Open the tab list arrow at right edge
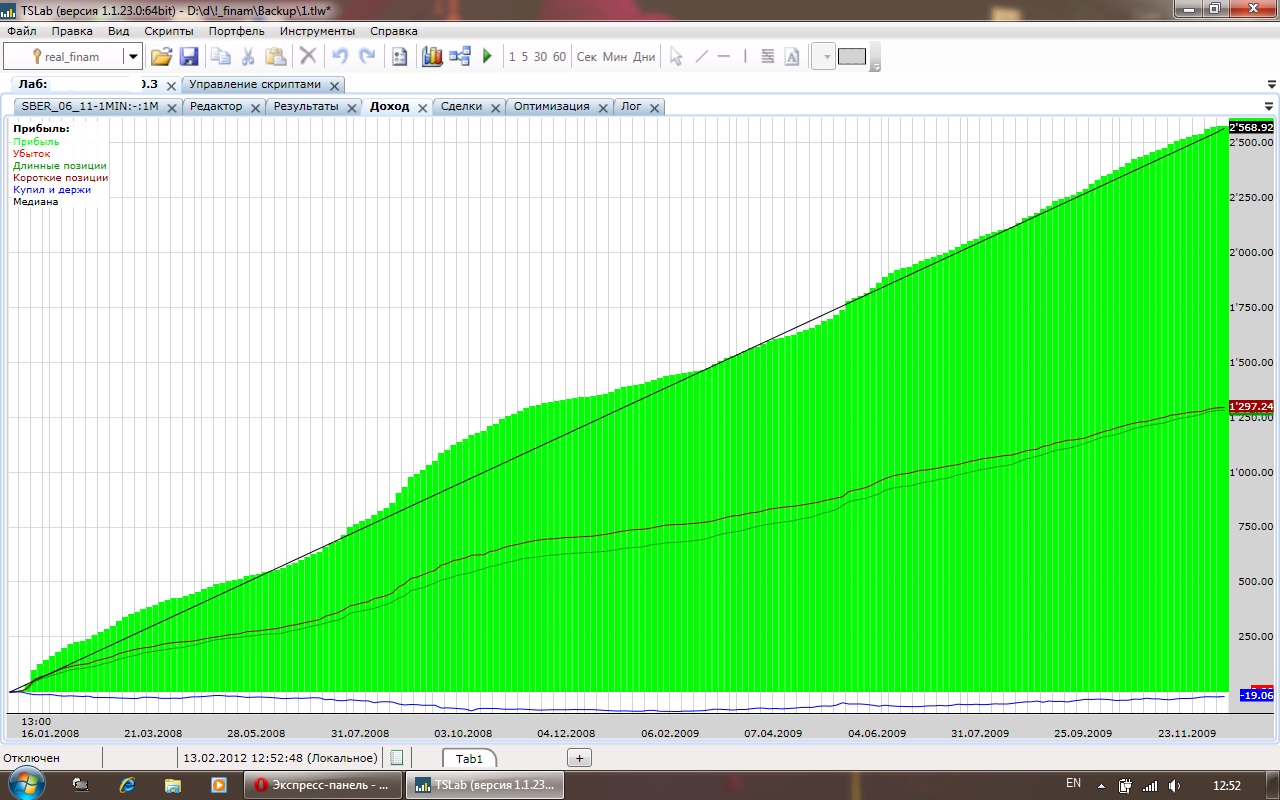The image size is (1280, 800). tap(1269, 106)
